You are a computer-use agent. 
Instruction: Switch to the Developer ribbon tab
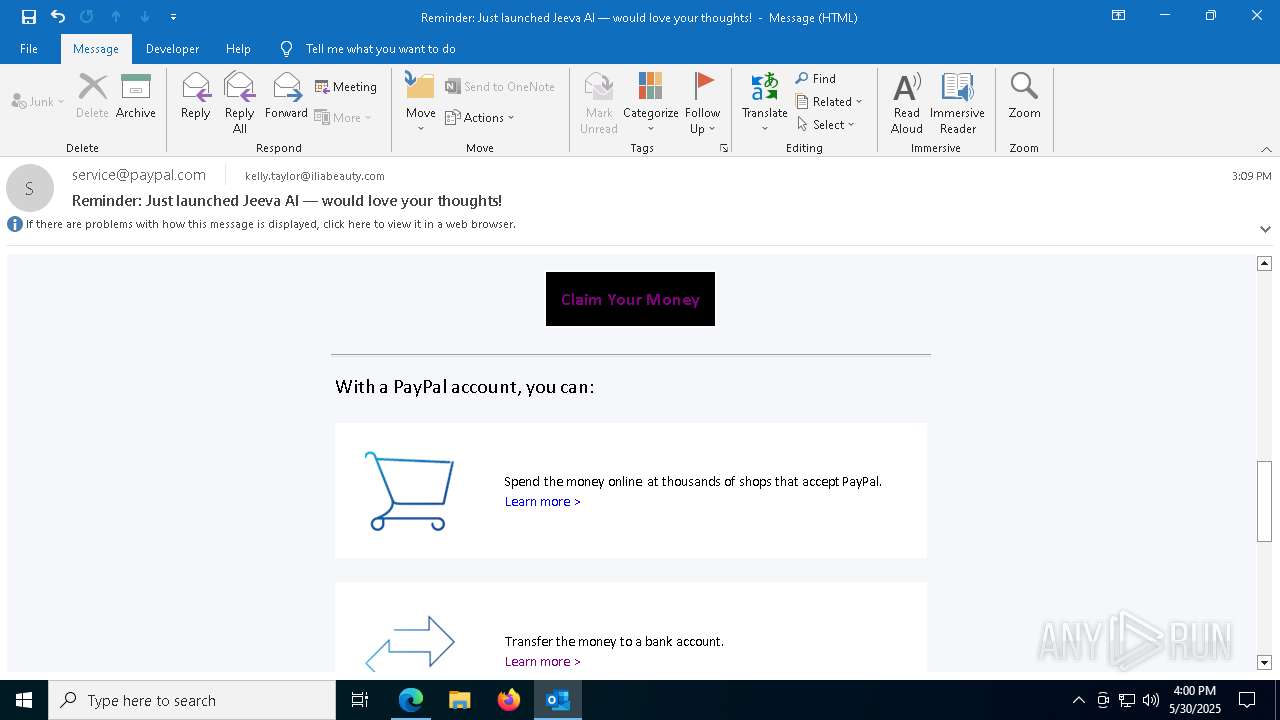point(172,49)
